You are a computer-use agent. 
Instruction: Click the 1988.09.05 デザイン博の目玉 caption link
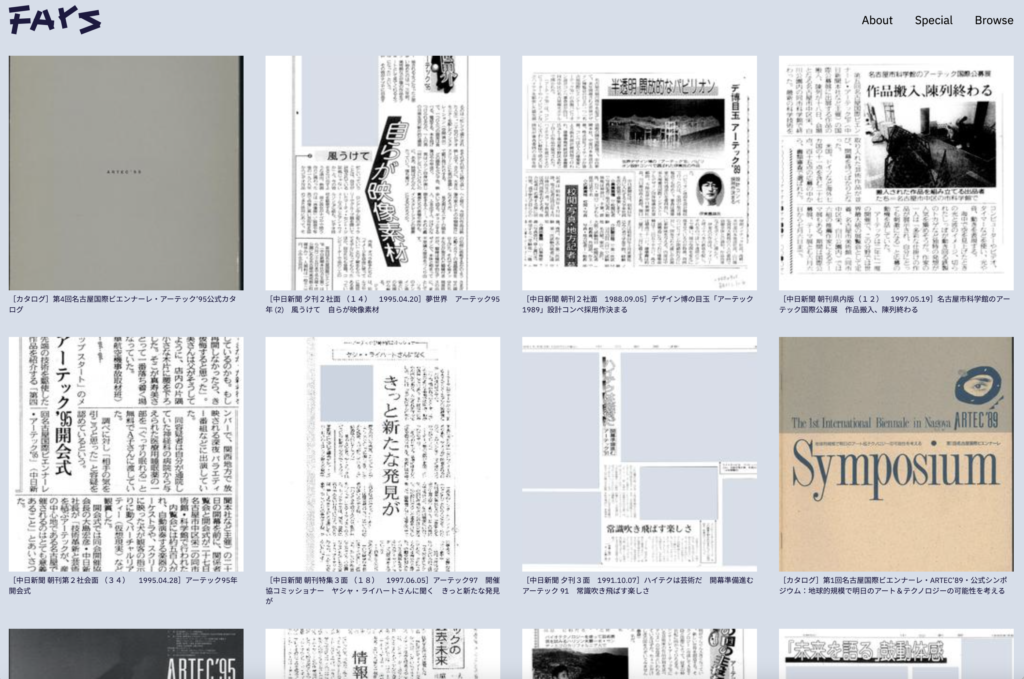(x=637, y=303)
